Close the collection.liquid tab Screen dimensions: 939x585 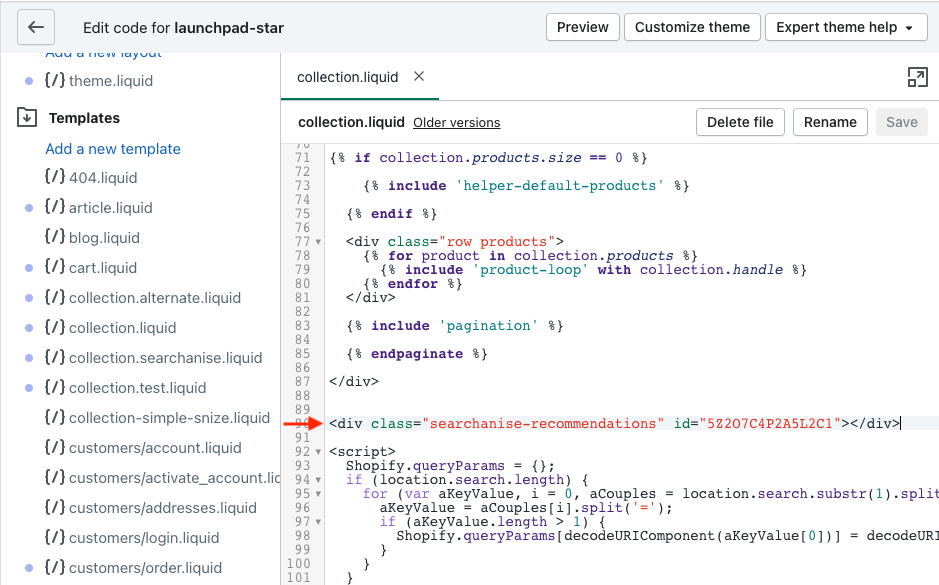click(x=419, y=77)
